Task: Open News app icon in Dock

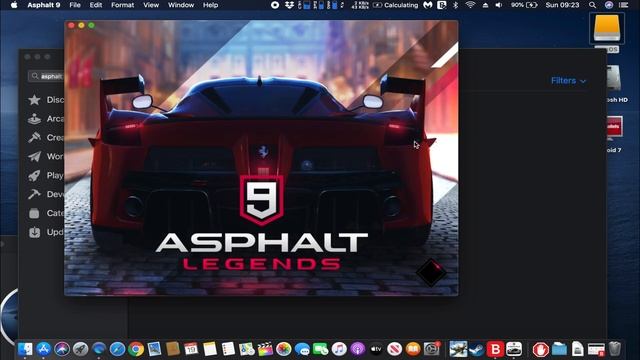Action: pyautogui.click(x=394, y=349)
